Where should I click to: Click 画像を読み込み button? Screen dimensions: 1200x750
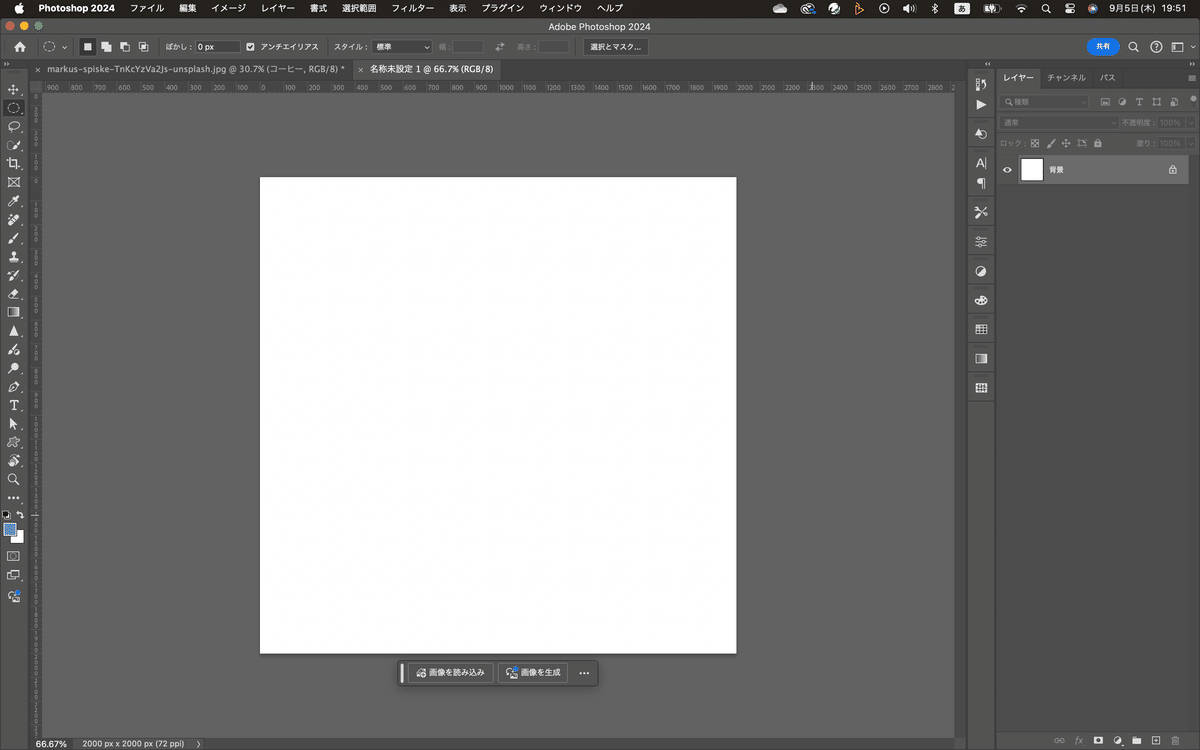[451, 673]
